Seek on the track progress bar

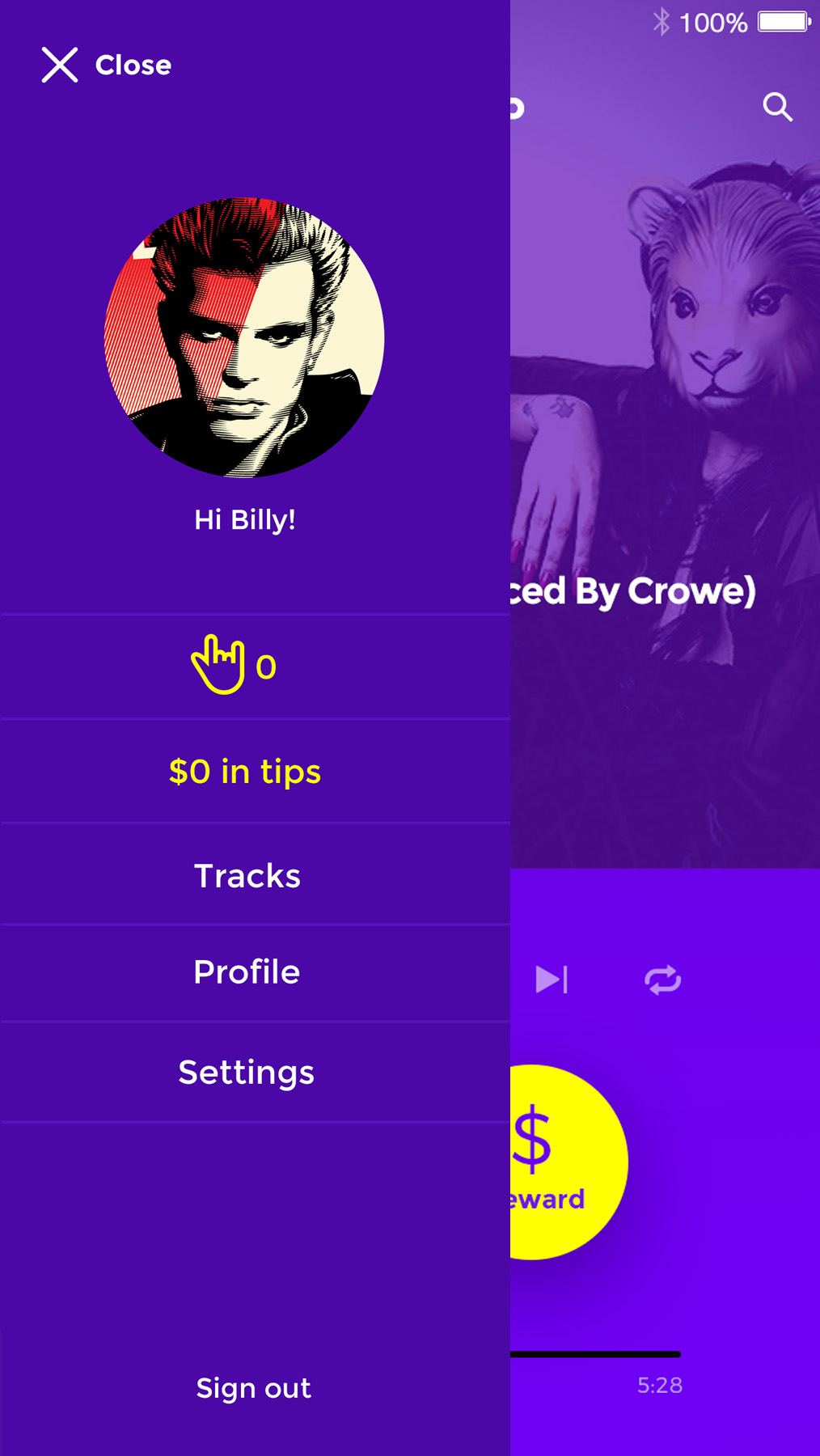595,1354
